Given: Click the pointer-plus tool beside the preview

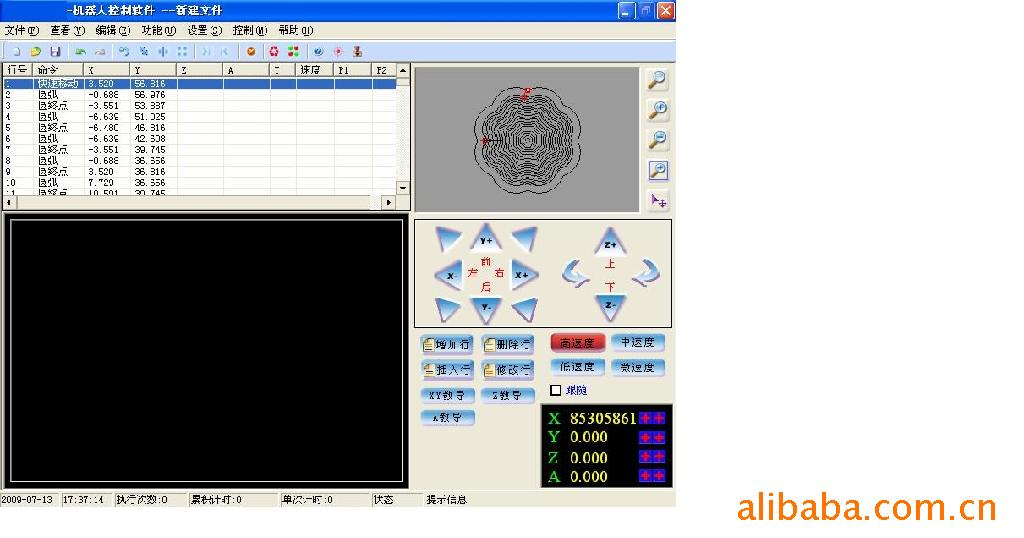Looking at the screenshot, I should coord(658,201).
